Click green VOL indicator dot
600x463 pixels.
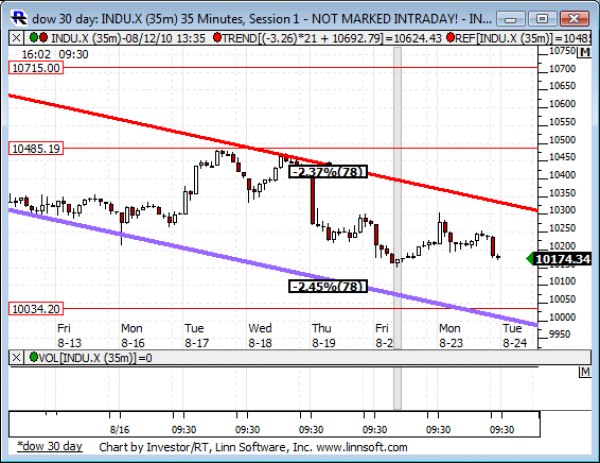click(x=34, y=357)
